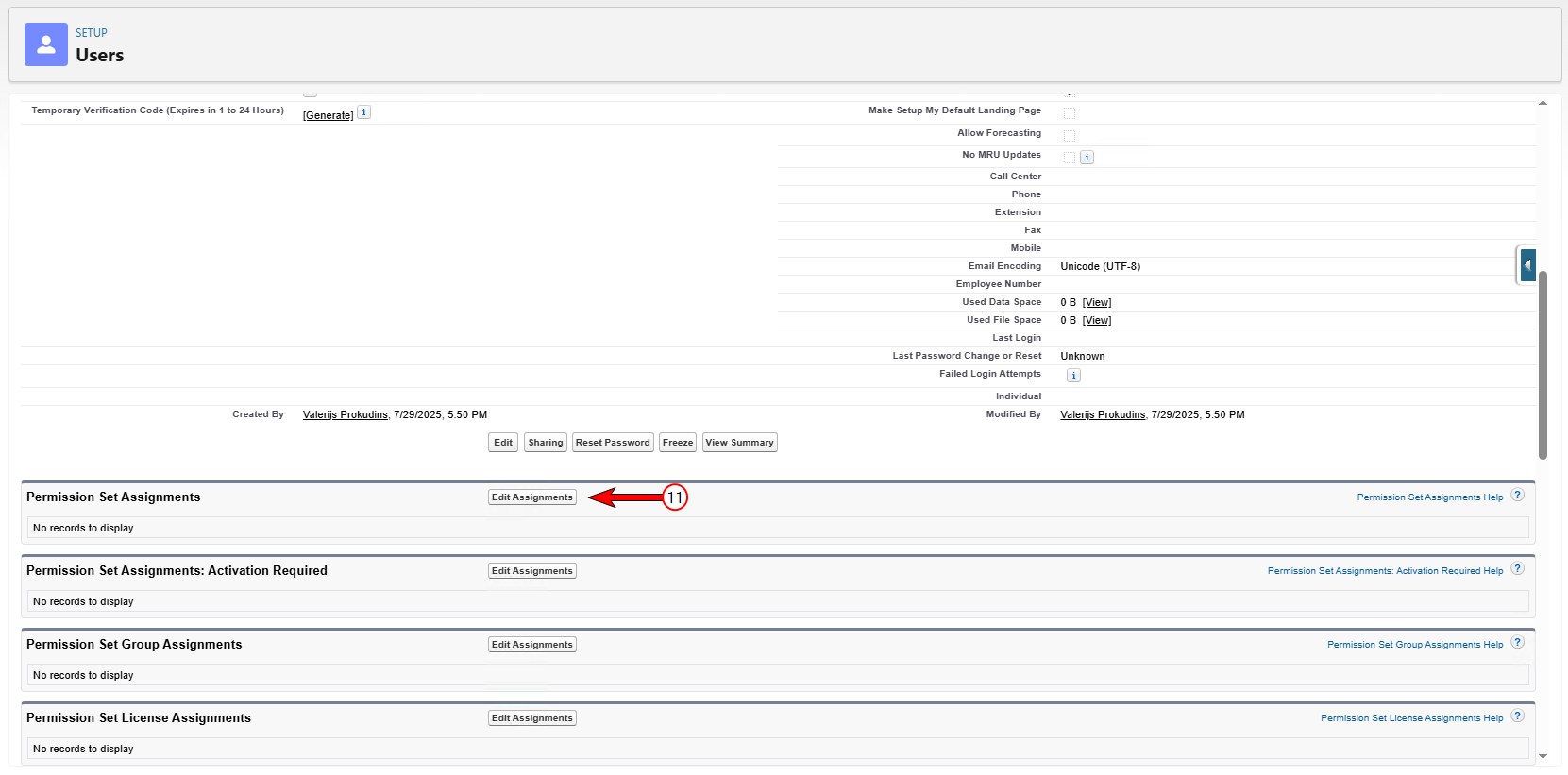The width and height of the screenshot is (1568, 775).
Task: Open help icon for Permission Set Group Assignments
Action: [1517, 643]
